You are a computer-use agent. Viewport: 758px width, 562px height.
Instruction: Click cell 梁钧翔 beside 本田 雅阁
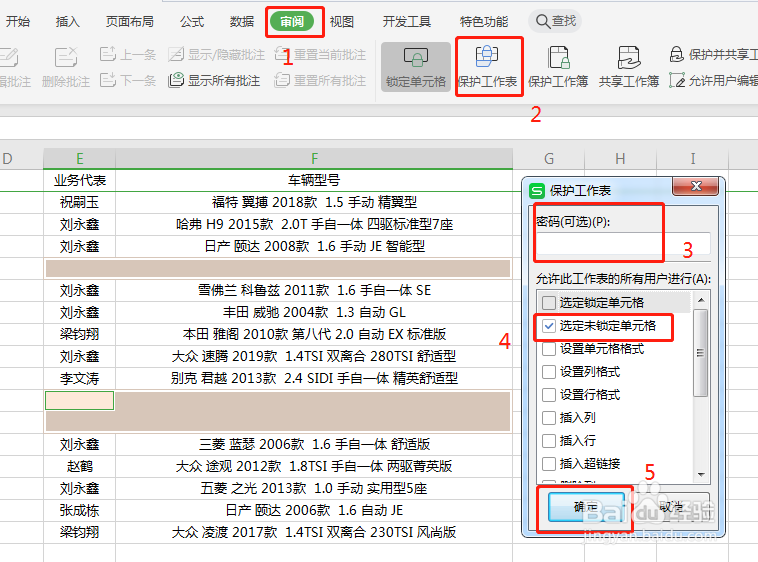(x=79, y=334)
